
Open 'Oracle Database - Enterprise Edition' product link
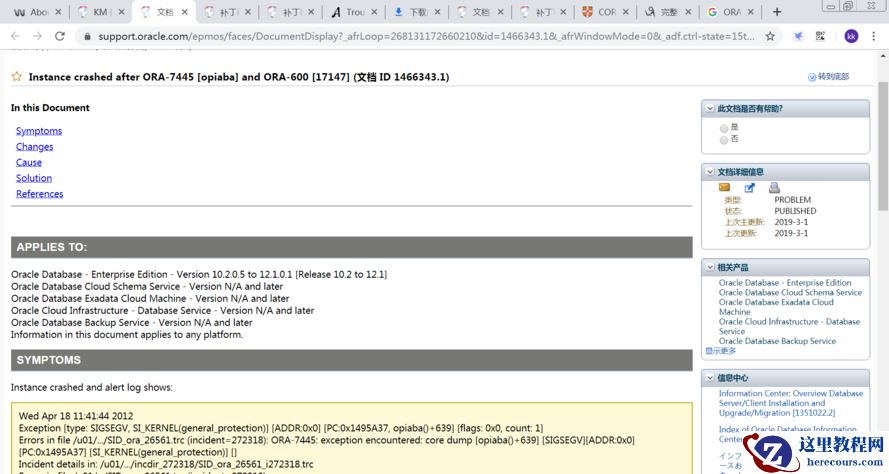click(x=785, y=282)
